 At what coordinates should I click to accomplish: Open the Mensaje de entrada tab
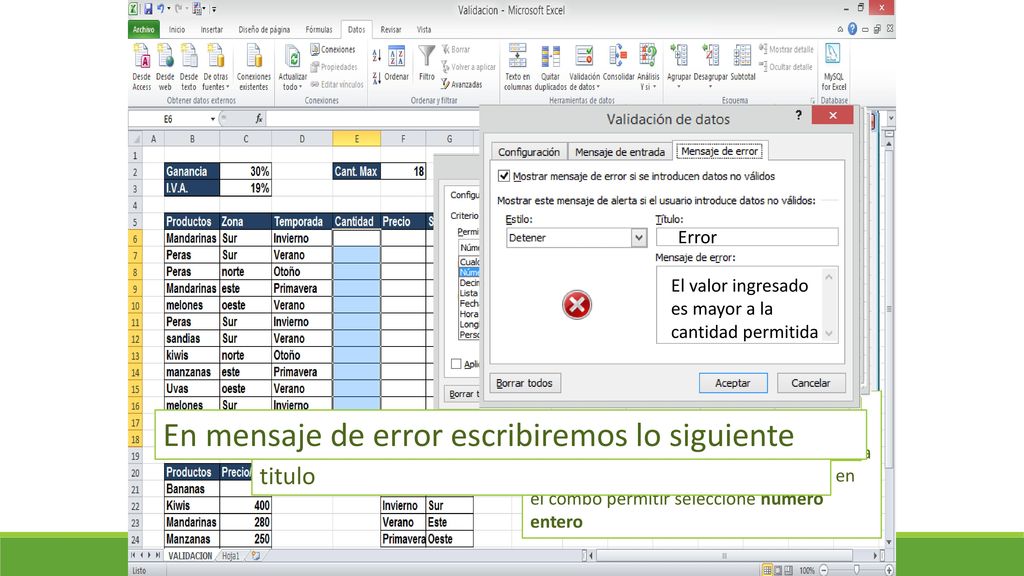(x=620, y=152)
